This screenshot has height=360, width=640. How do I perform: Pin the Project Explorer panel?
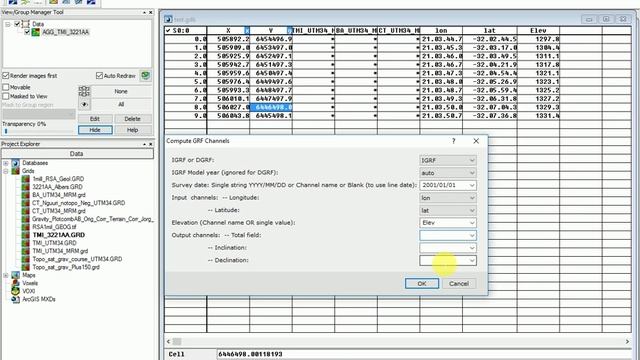tap(144, 144)
